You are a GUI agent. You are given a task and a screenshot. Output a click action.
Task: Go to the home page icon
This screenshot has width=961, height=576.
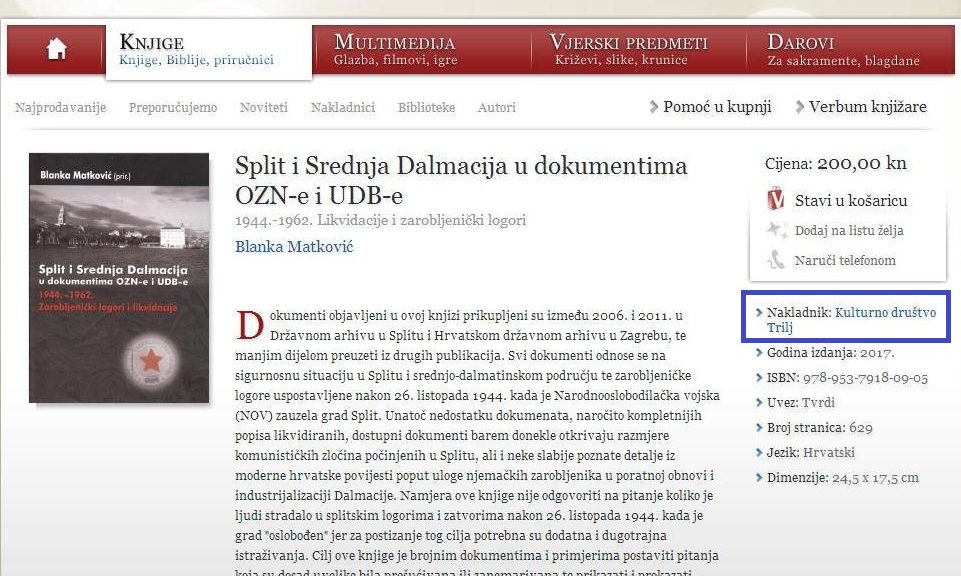tap(56, 49)
